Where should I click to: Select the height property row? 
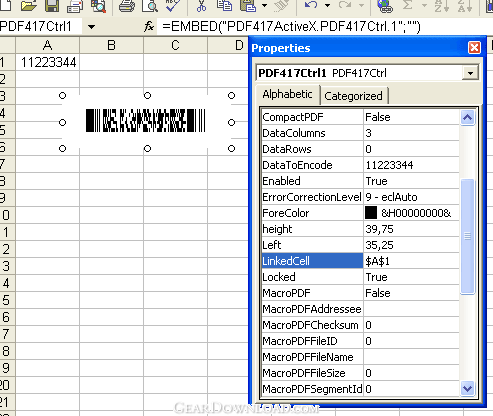coord(360,229)
